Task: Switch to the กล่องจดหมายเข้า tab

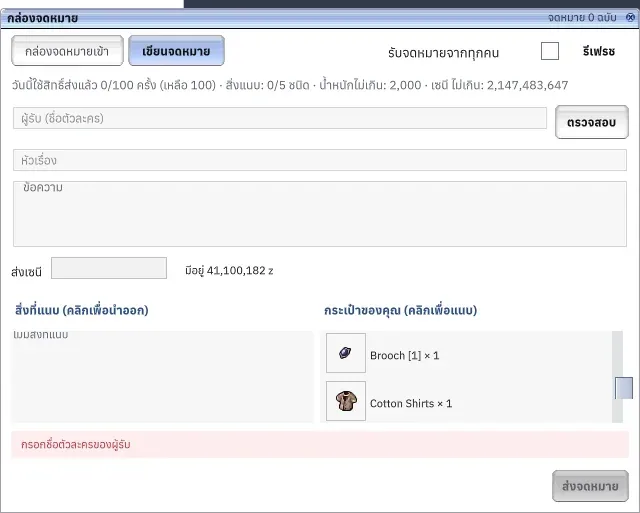Action: click(67, 51)
